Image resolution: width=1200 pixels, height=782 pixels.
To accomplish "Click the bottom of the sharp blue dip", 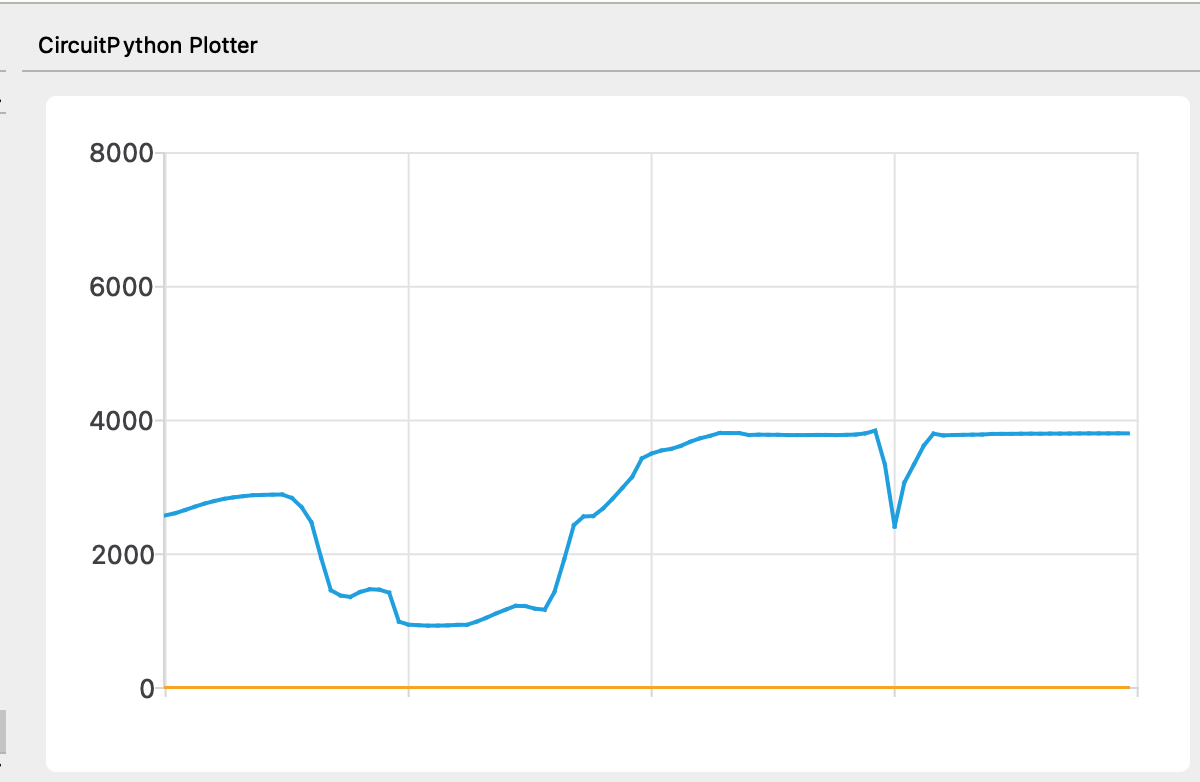I will [x=895, y=526].
